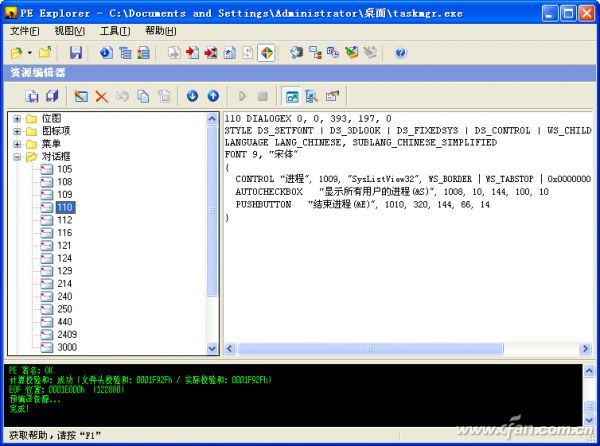Open the Dependency Scanner icon
600x446 pixels.
click(315, 52)
